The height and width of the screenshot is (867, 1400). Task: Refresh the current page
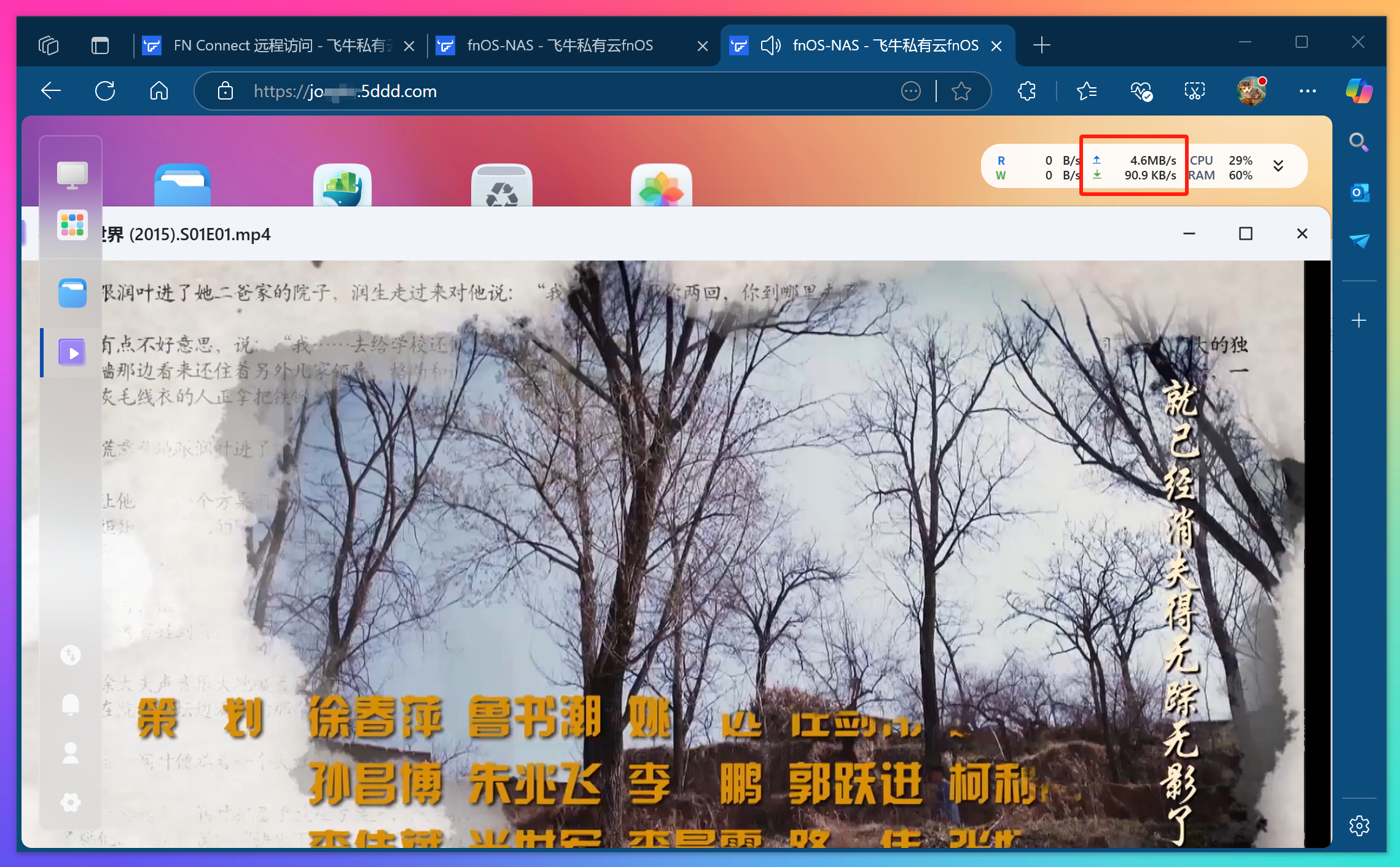[x=105, y=92]
